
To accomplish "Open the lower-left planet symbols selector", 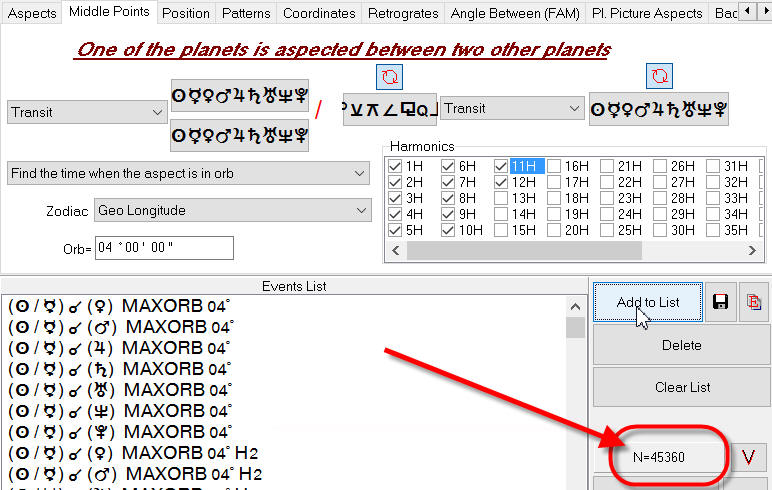I will pyautogui.click(x=239, y=134).
